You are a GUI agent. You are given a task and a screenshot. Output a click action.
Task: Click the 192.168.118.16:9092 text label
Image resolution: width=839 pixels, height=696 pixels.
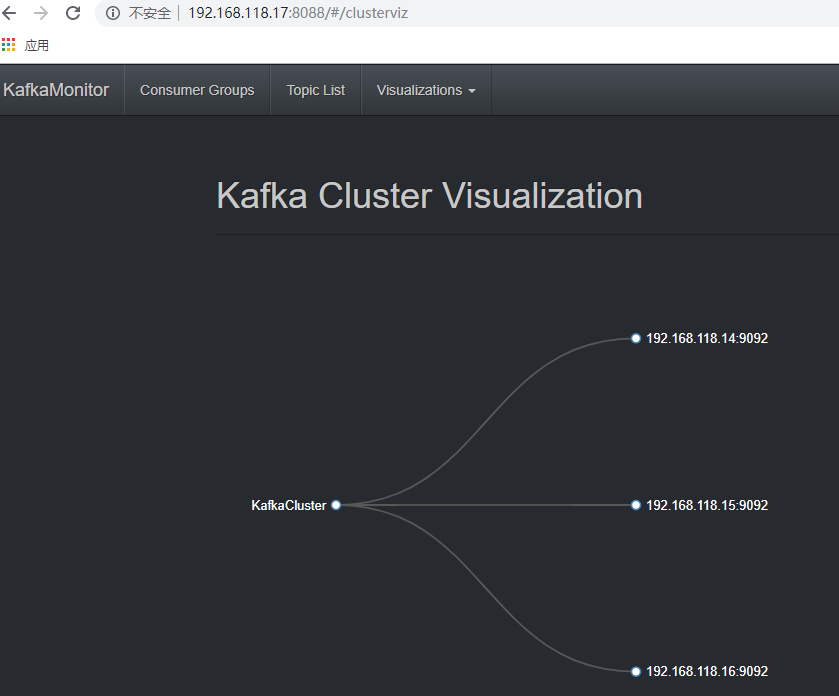707,671
